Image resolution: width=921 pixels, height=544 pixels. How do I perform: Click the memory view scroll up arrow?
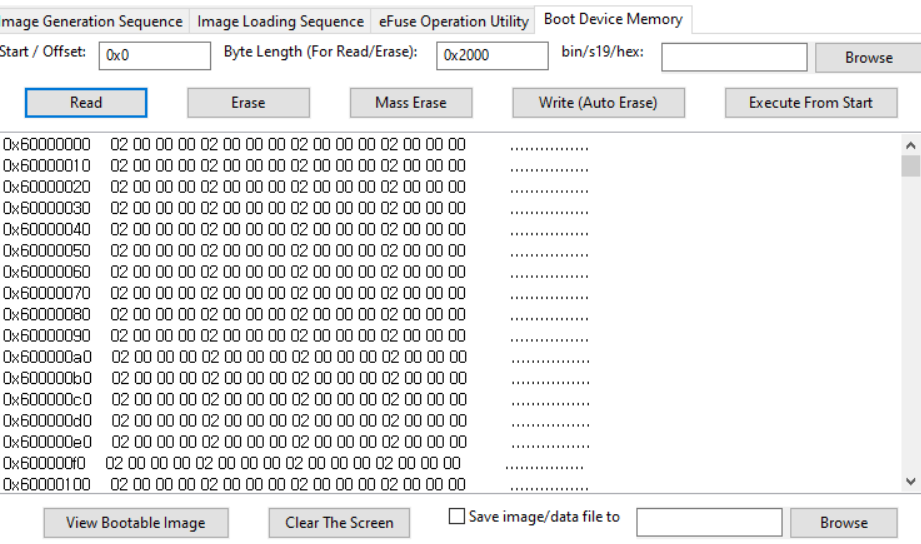pos(910,144)
